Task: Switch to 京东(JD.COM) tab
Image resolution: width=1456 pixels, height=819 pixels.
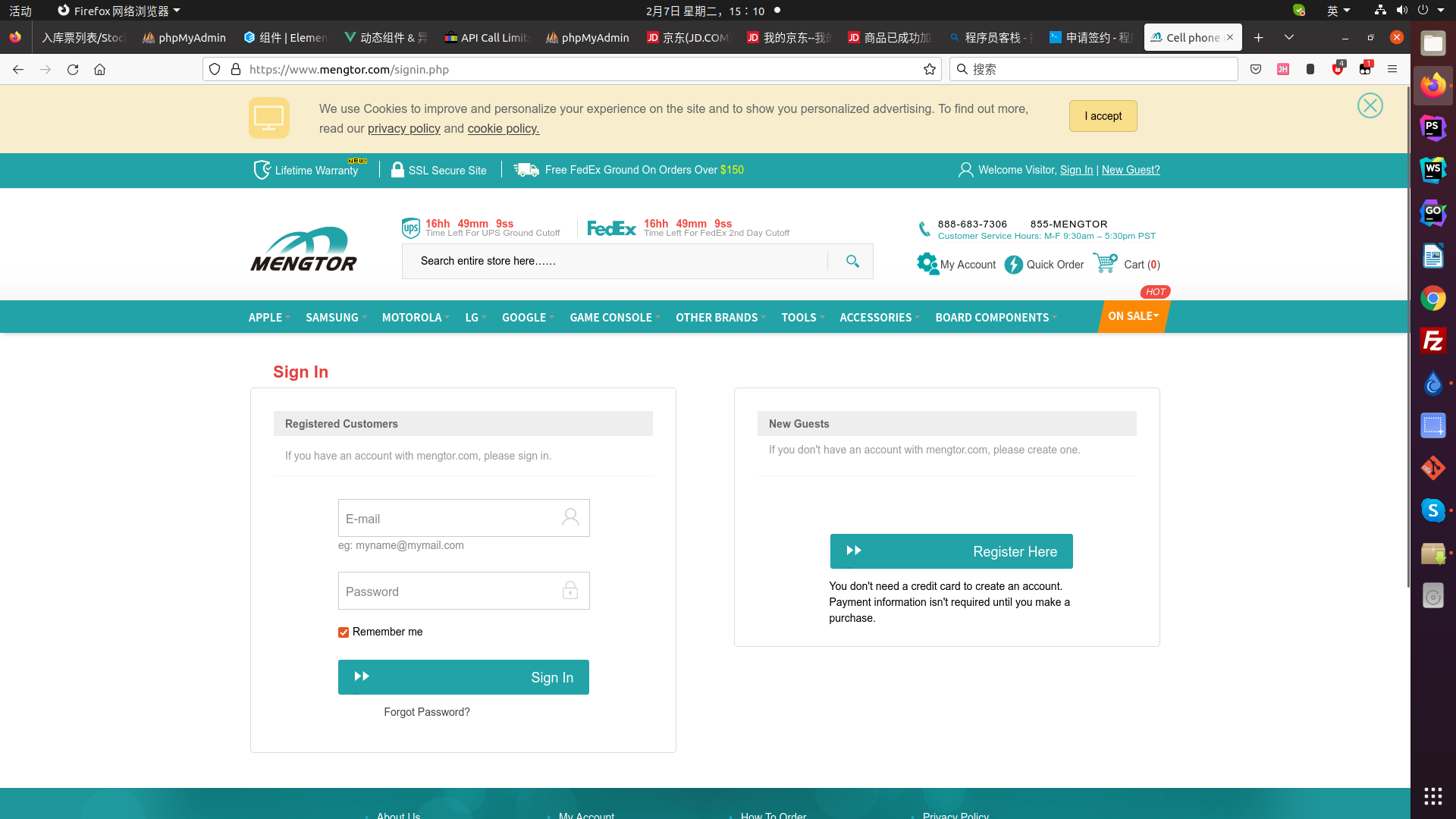Action: (x=688, y=37)
